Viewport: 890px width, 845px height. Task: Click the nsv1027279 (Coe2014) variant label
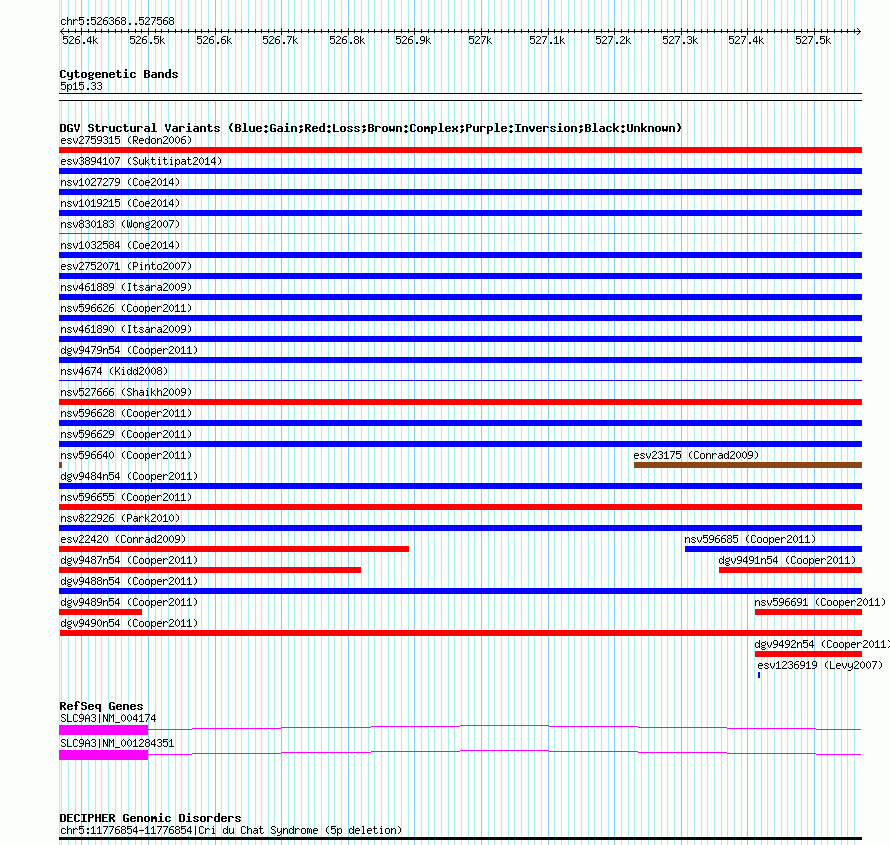pos(120,182)
